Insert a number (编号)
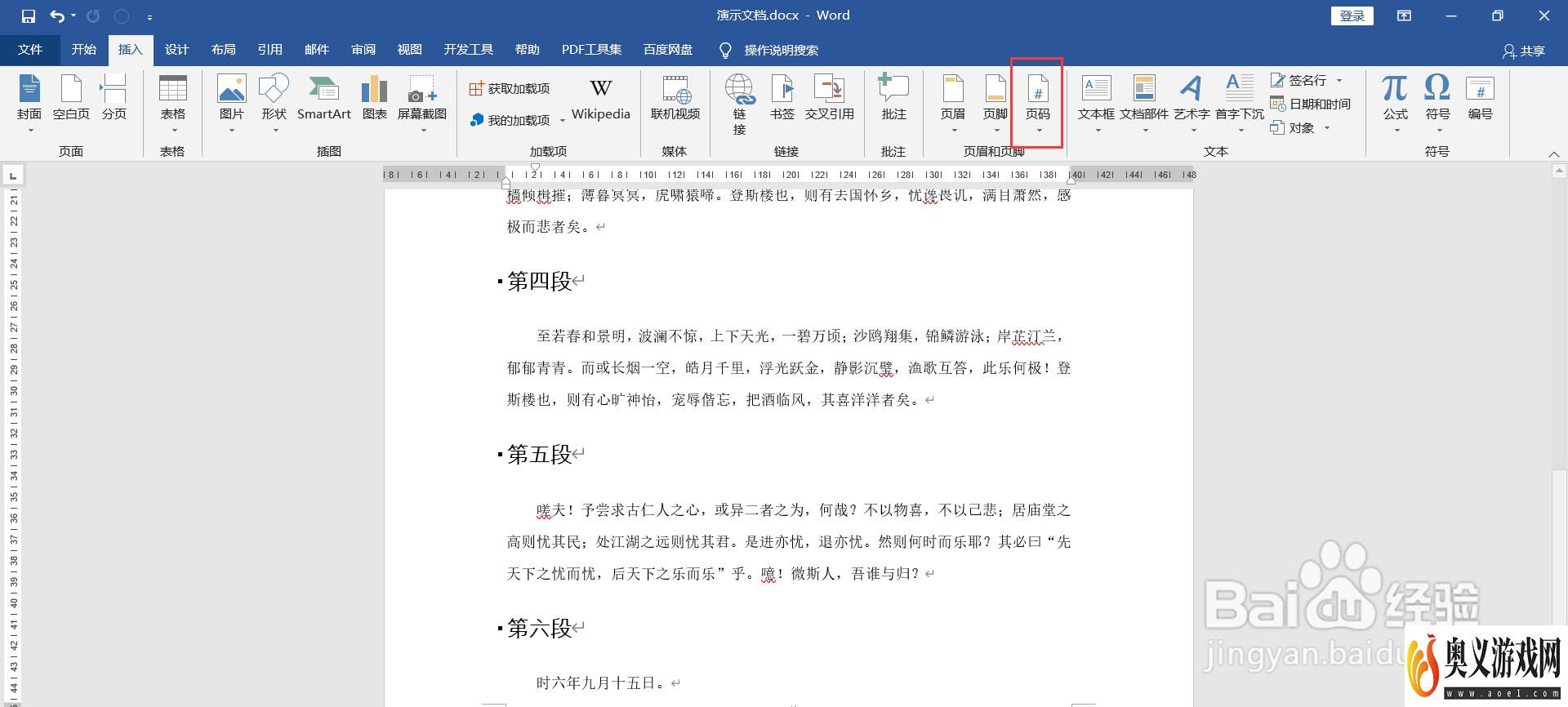Viewport: 1568px width, 707px height. coord(1481,98)
